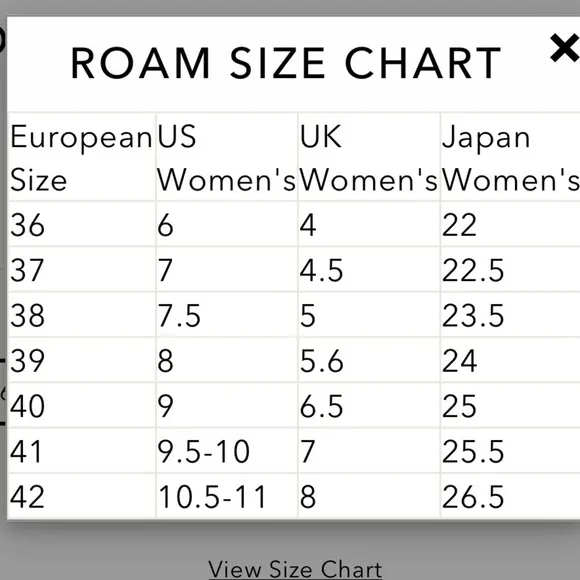Select European size 40 cell

point(82,405)
